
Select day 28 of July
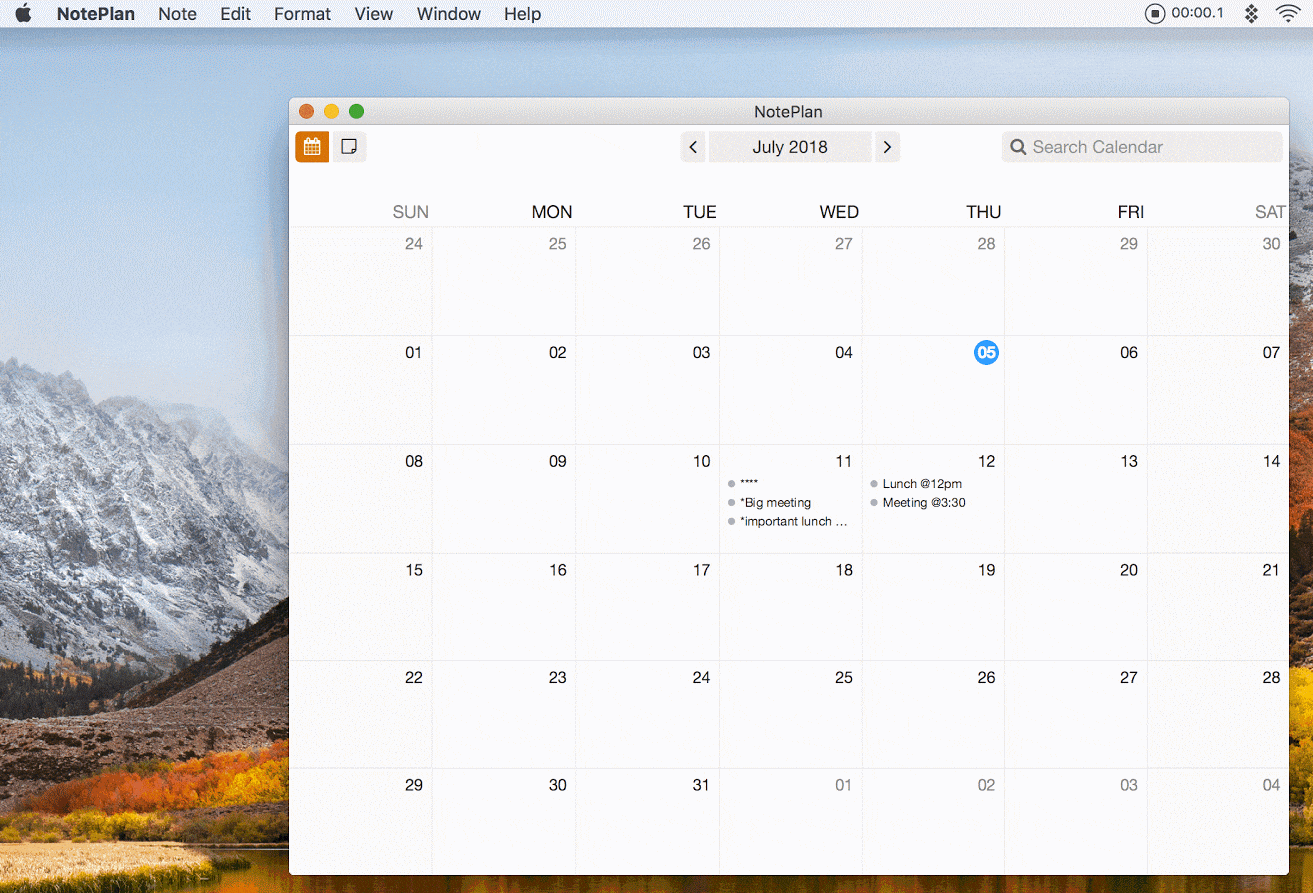coord(1271,677)
